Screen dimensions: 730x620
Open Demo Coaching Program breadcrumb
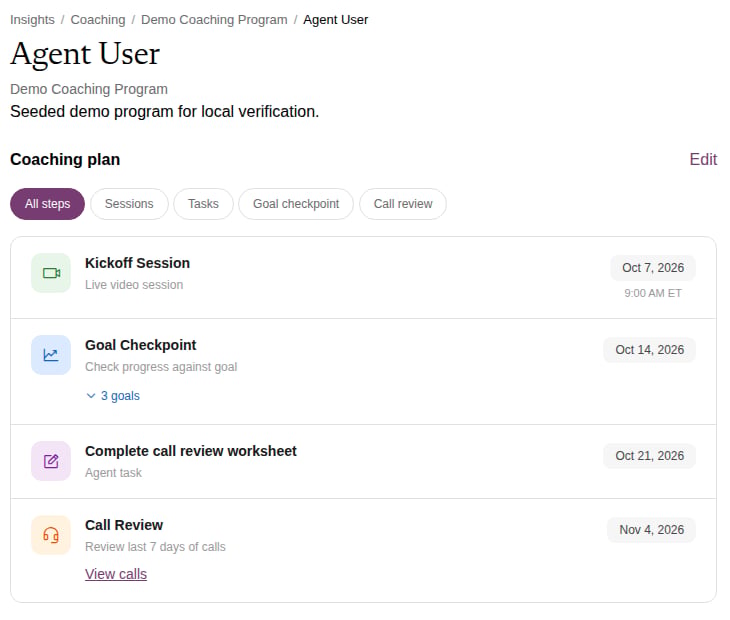(214, 20)
